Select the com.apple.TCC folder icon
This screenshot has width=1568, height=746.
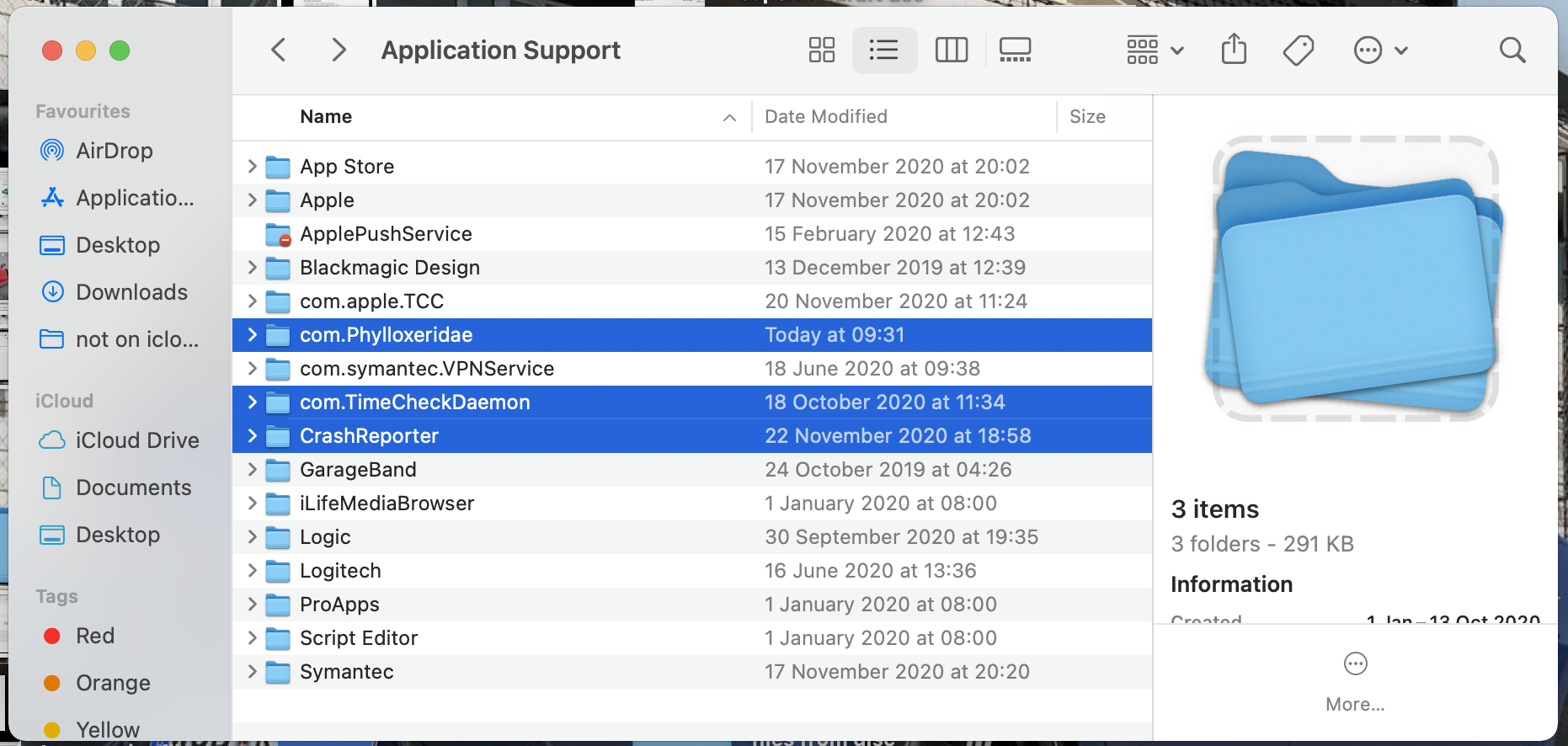click(x=278, y=301)
